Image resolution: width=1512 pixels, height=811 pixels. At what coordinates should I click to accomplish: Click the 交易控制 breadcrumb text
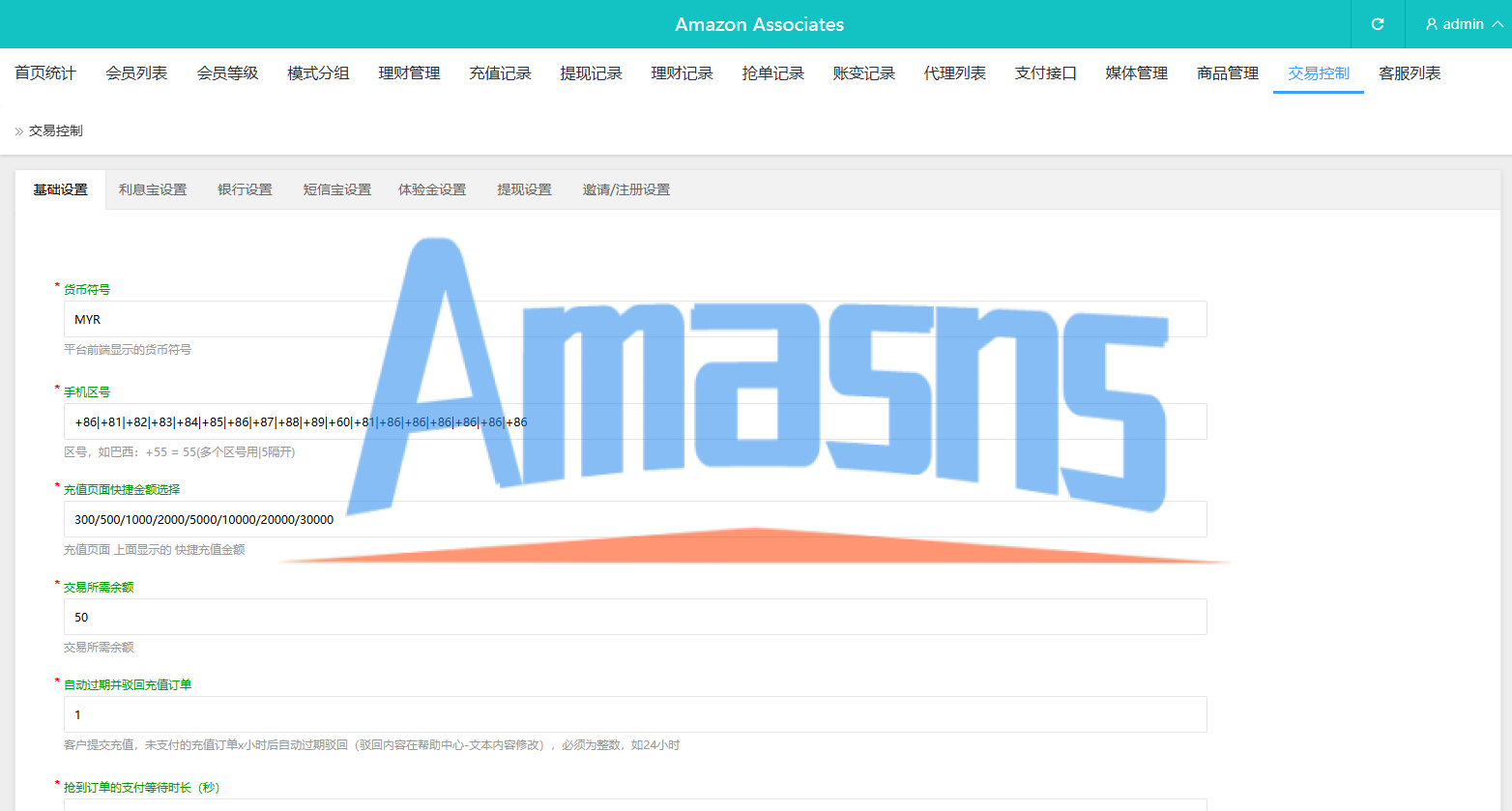(56, 130)
